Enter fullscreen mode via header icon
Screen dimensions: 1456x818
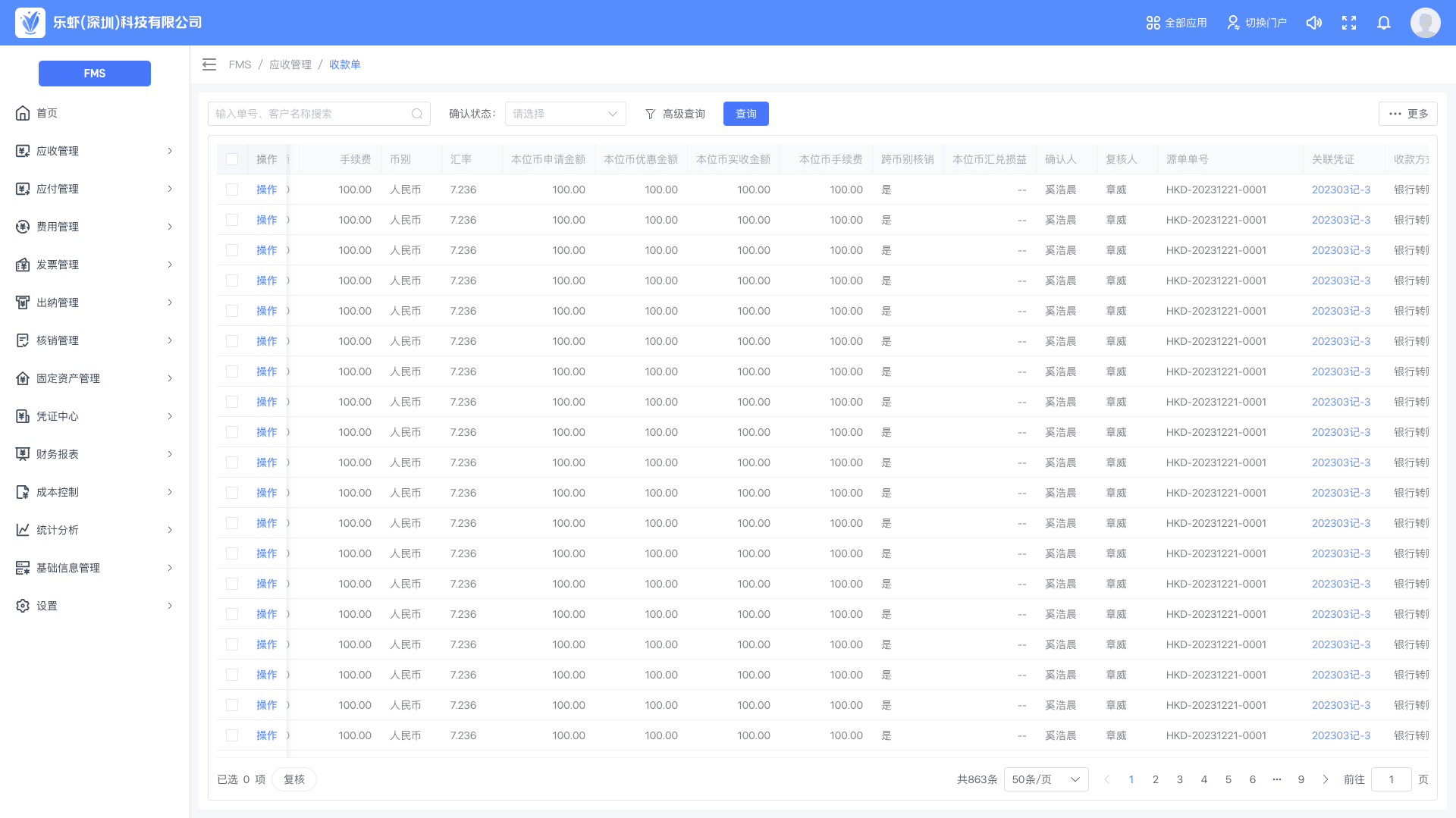click(1349, 23)
